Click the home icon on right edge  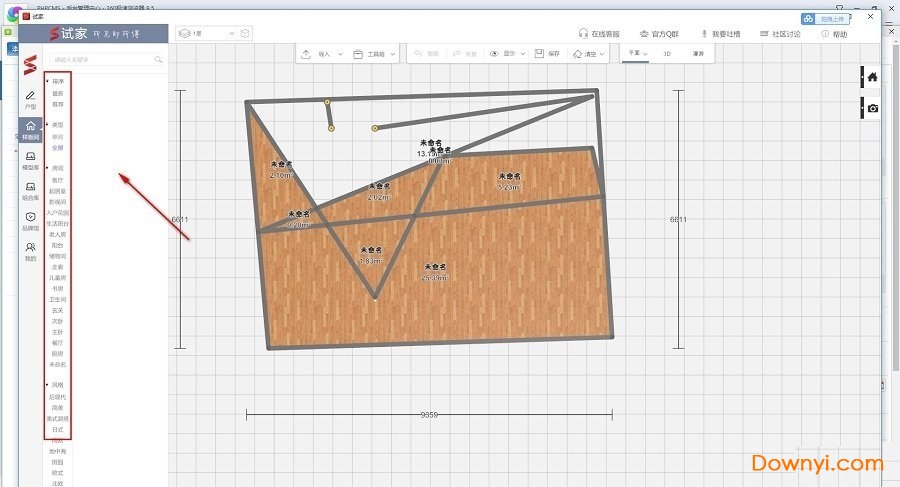872,76
